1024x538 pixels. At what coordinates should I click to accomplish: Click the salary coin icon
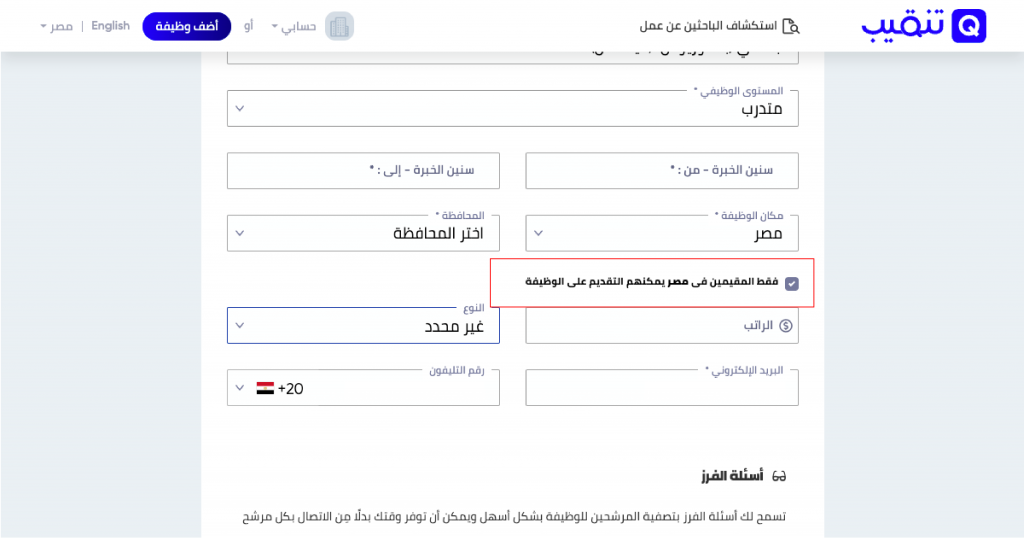pyautogui.click(x=785, y=325)
